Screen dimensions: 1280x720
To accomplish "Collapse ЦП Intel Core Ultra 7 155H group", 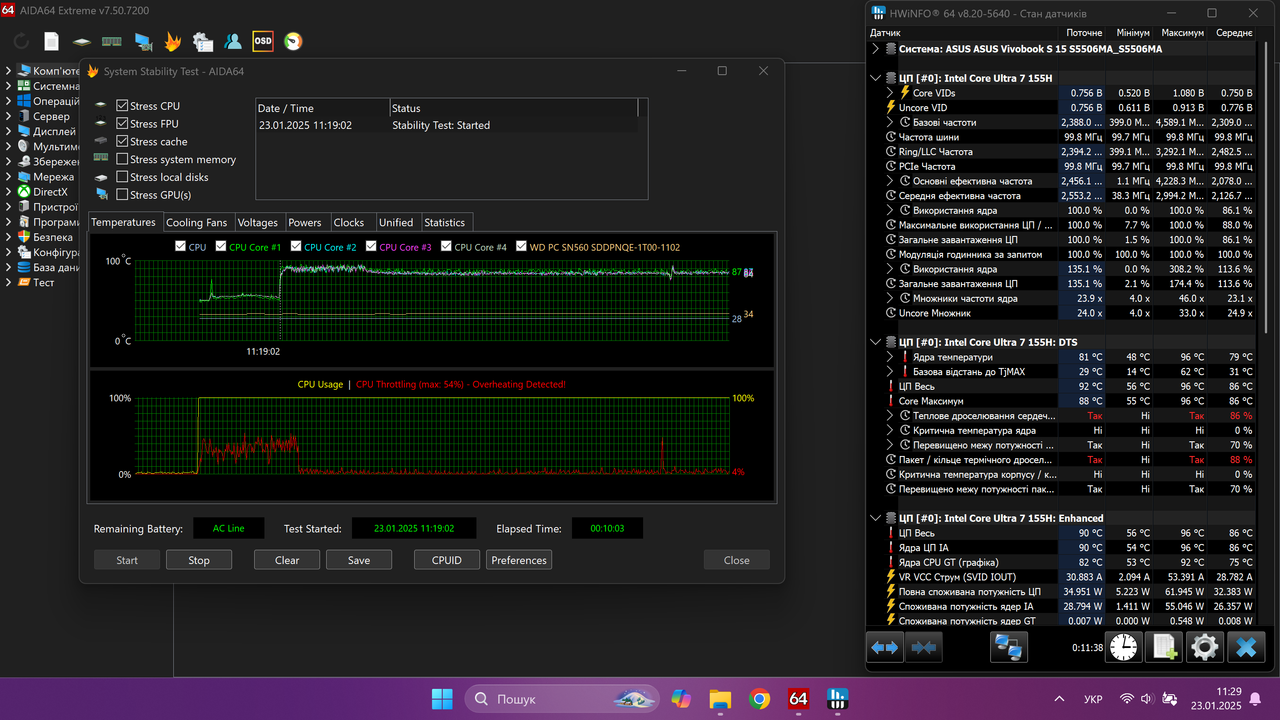I will click(876, 78).
